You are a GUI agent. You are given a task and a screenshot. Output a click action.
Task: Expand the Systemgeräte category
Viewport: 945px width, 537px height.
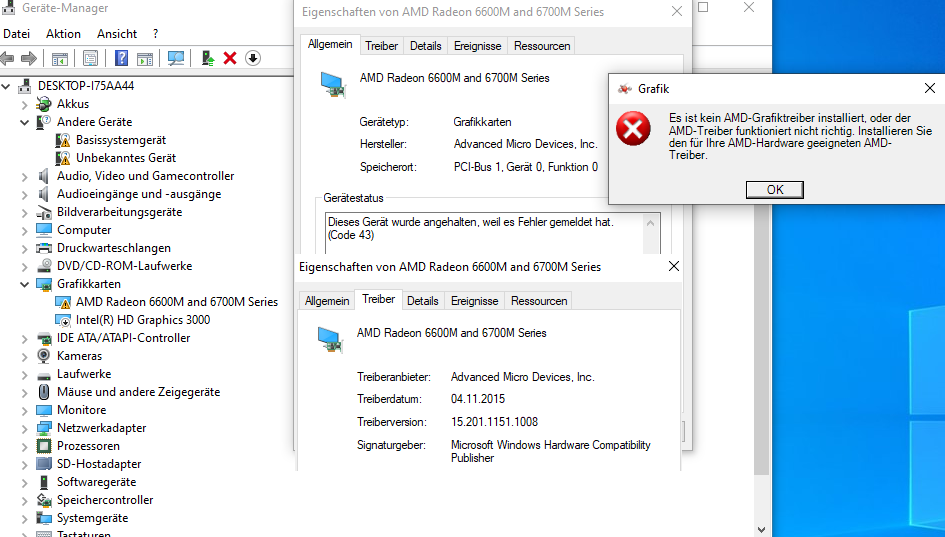pos(25,519)
